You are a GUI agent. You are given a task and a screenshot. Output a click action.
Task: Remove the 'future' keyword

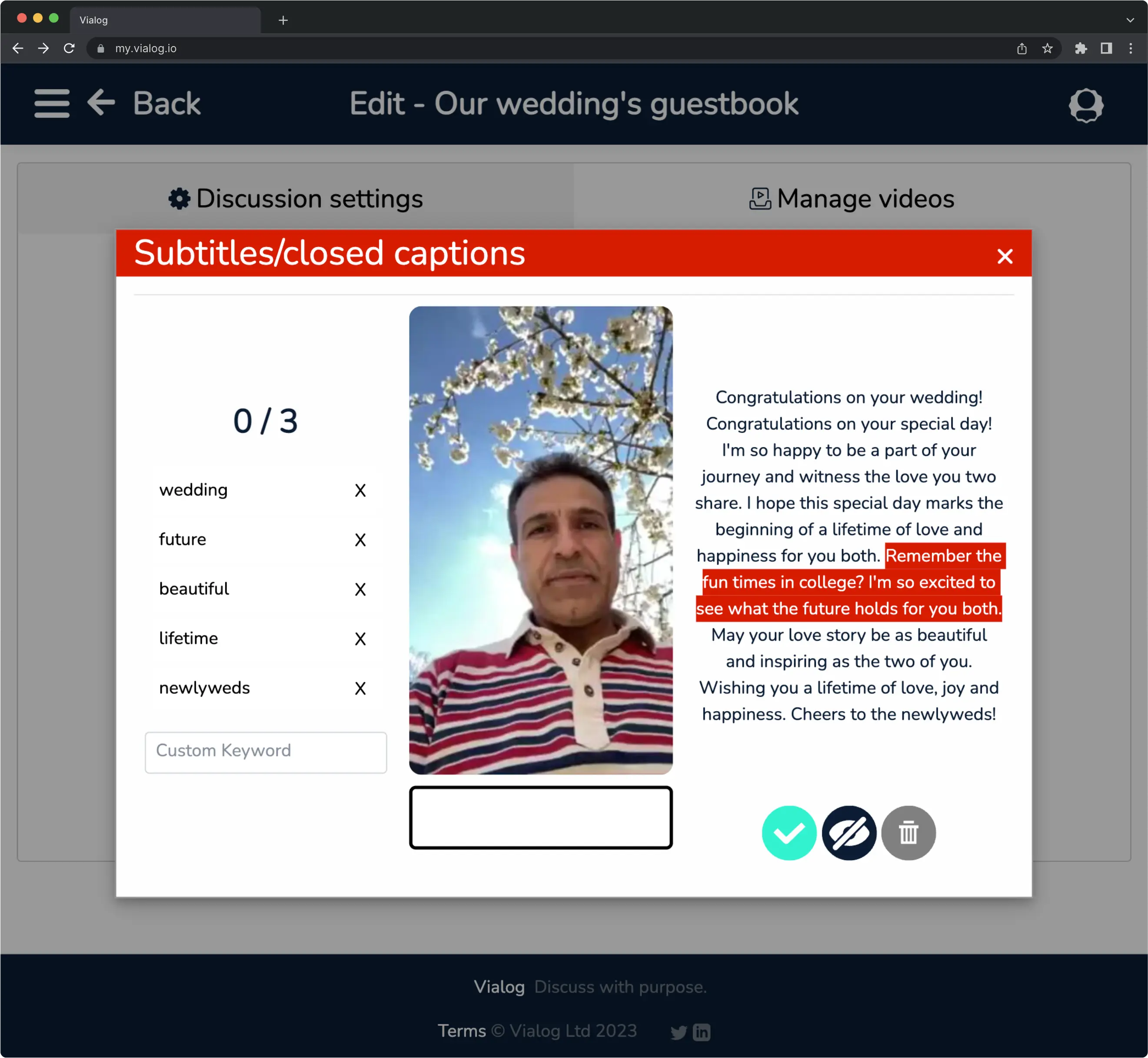[x=359, y=540]
